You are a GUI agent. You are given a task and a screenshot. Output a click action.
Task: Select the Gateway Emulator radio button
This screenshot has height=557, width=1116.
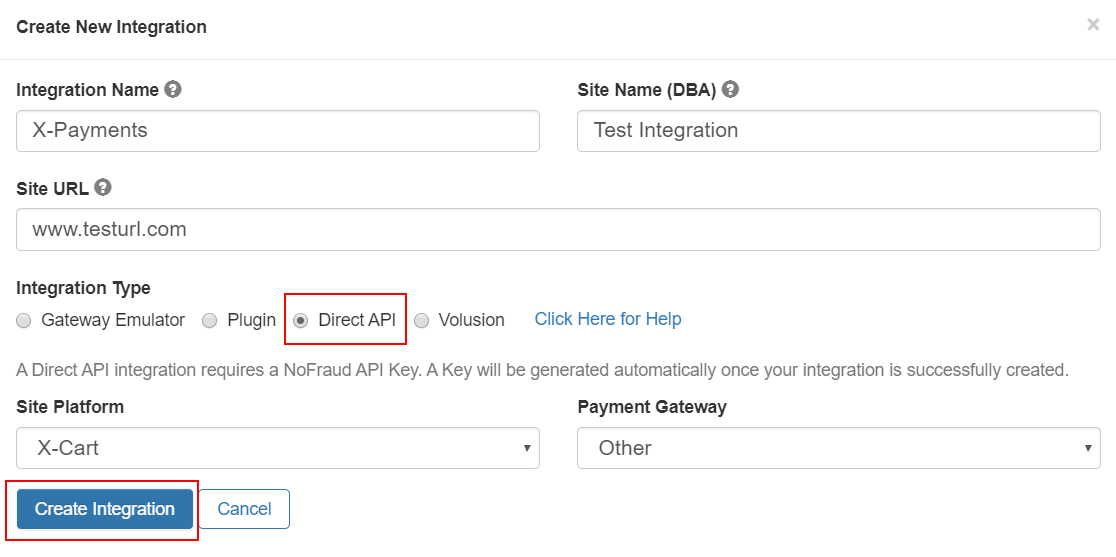(24, 321)
